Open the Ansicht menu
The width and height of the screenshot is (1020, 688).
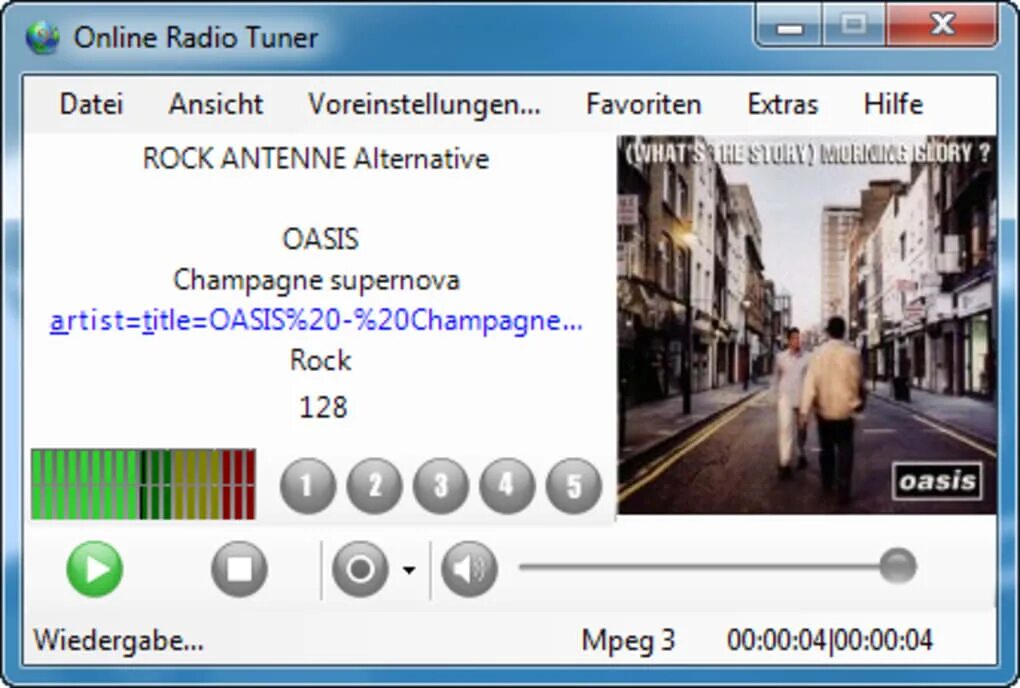[x=216, y=104]
